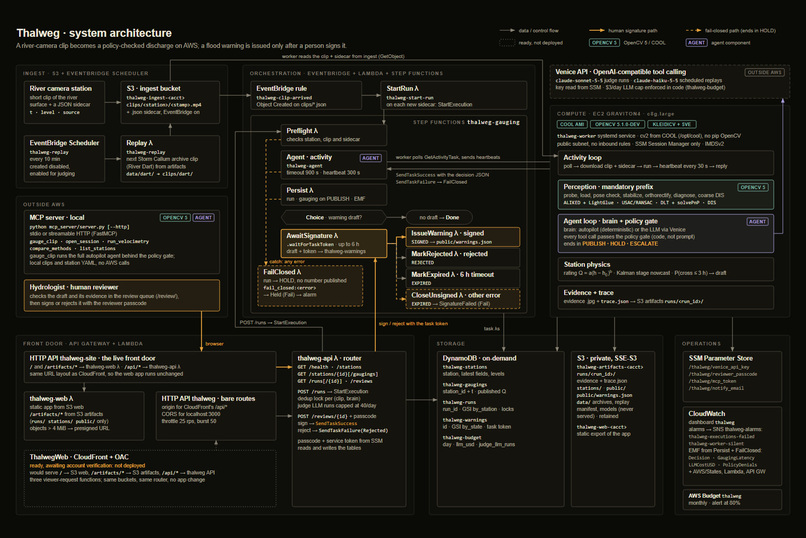Click the "S3 · private, SSE-S3" heading
This screenshot has width=806, height=538.
coord(607,358)
